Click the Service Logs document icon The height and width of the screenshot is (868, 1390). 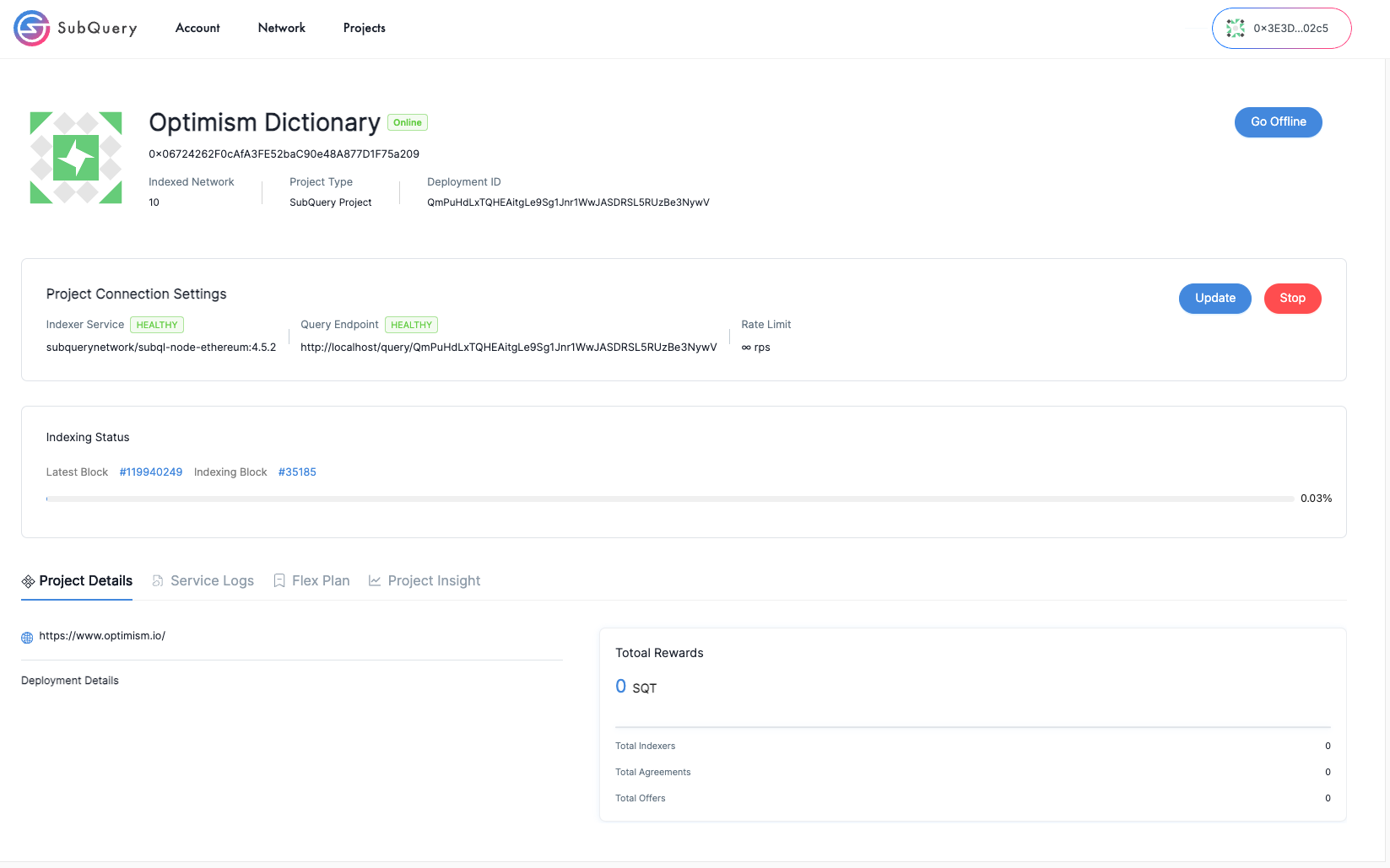point(158,581)
